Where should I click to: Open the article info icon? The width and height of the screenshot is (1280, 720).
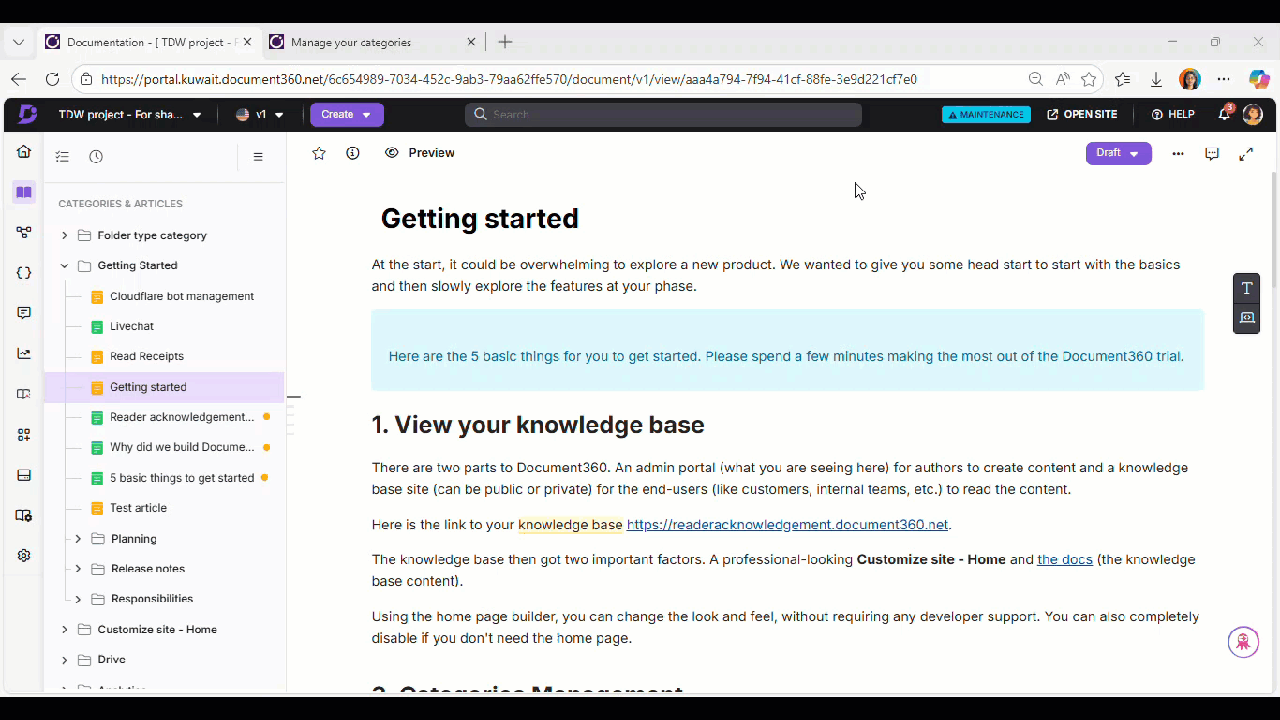click(x=353, y=153)
